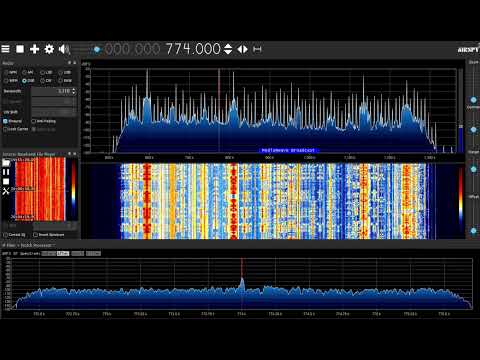Click the red file player waterfall thumbnail

[x=40, y=189]
